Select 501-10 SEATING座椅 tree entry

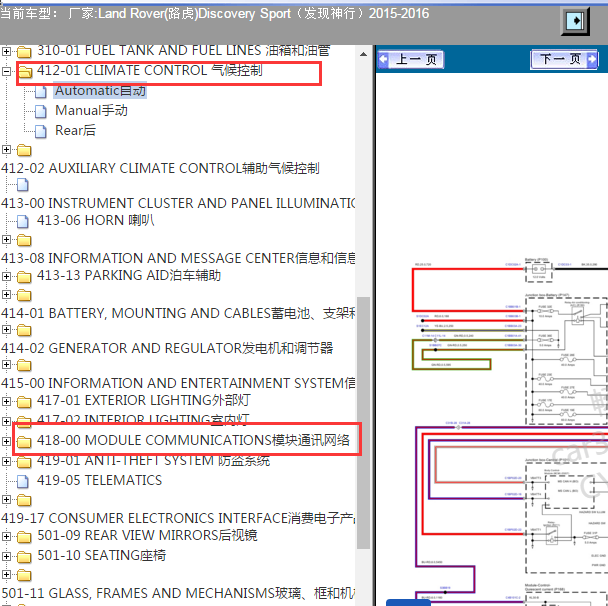tap(101, 555)
